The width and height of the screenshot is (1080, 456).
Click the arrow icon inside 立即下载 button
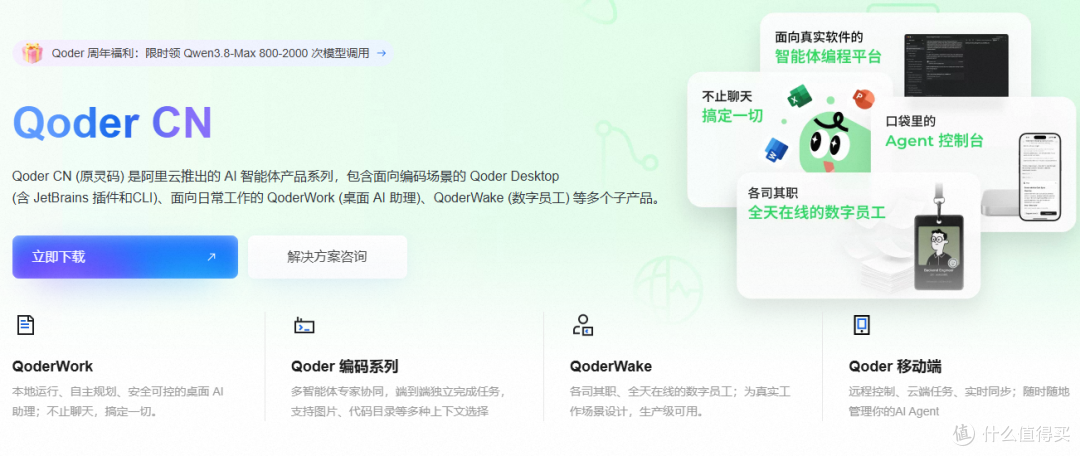point(211,257)
